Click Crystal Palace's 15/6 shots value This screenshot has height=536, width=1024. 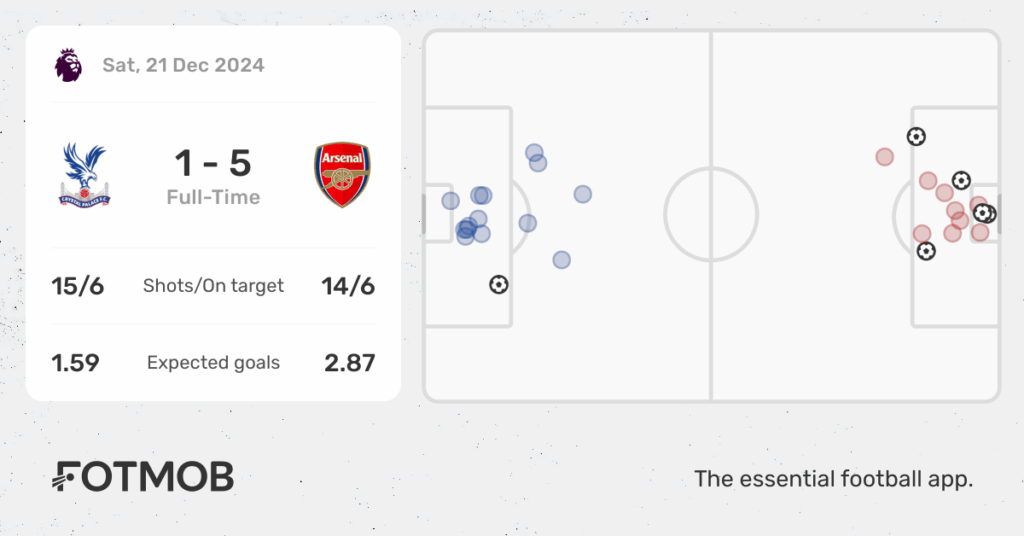(x=78, y=286)
